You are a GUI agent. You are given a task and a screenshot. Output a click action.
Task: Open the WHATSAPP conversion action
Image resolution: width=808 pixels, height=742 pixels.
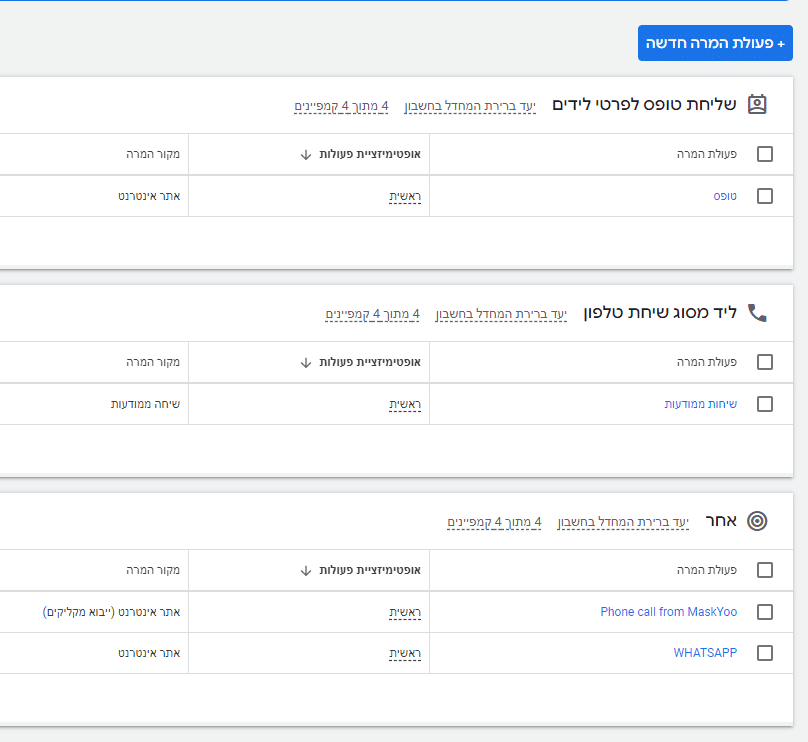[x=705, y=653]
